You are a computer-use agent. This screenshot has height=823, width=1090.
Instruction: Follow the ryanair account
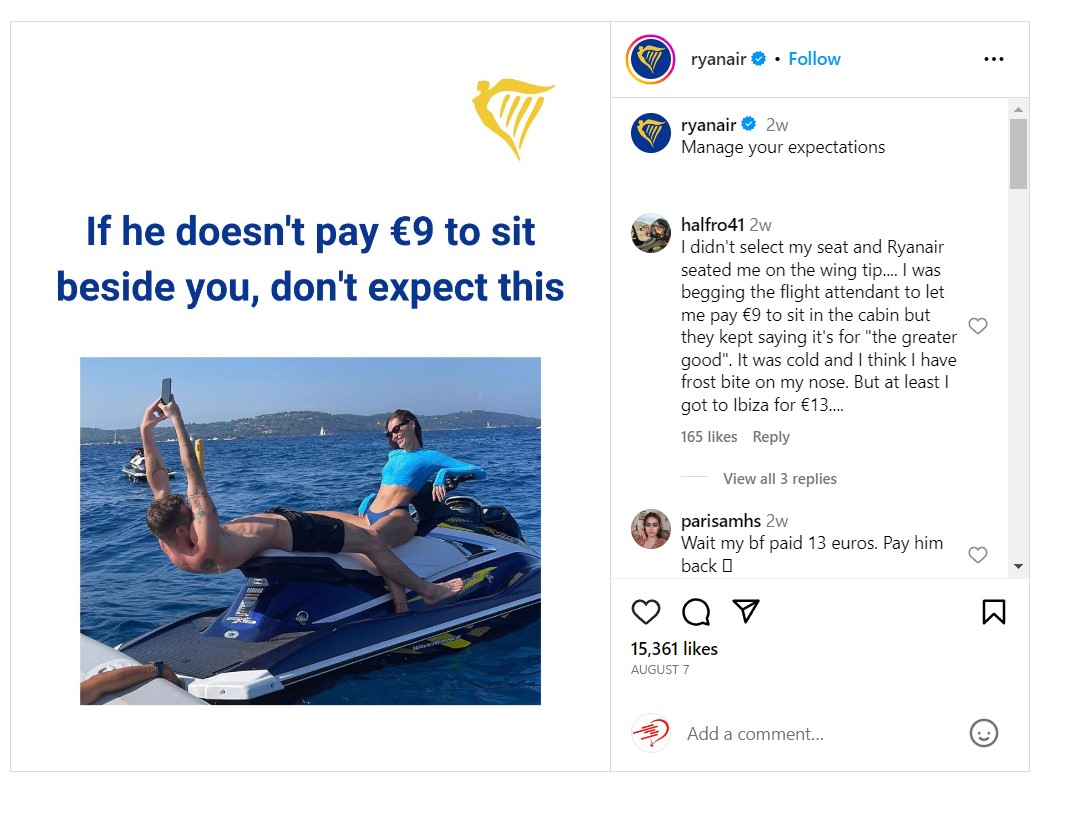coord(814,59)
